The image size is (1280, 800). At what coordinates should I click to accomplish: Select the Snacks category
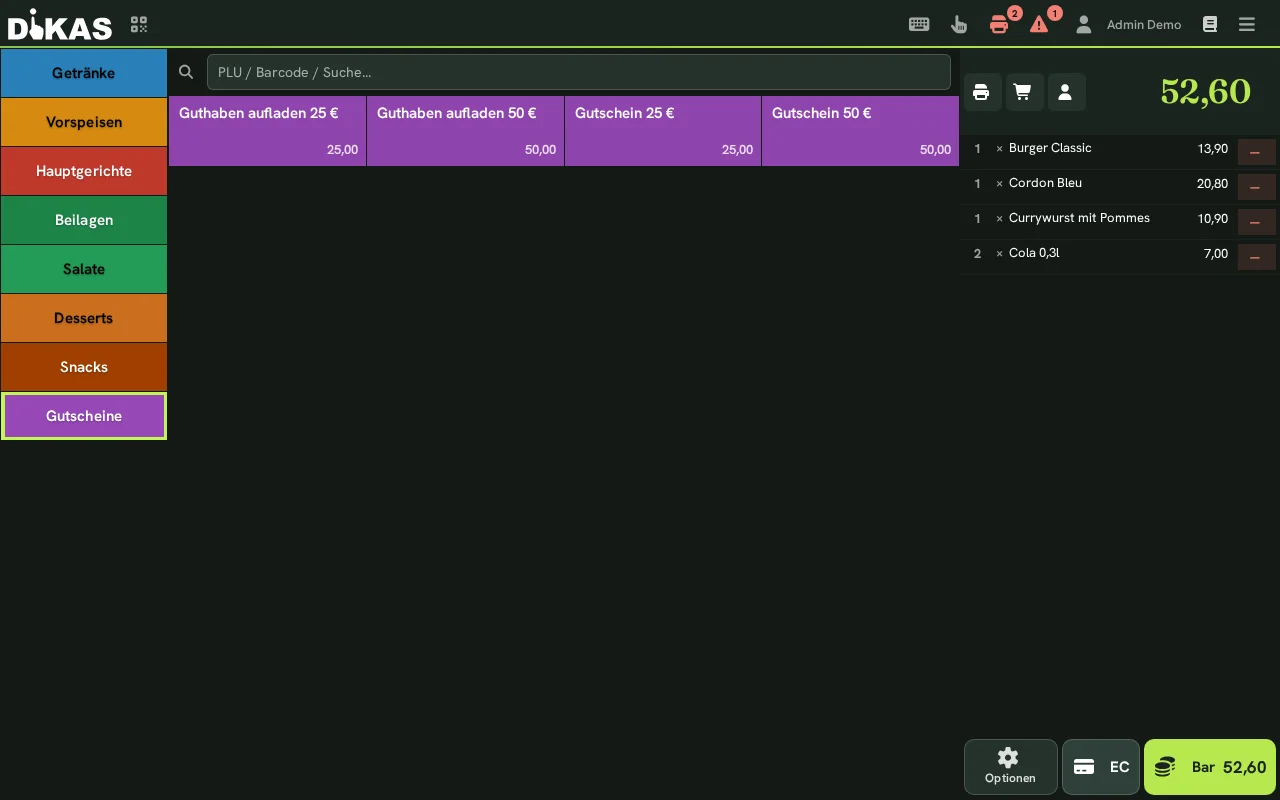click(x=84, y=367)
